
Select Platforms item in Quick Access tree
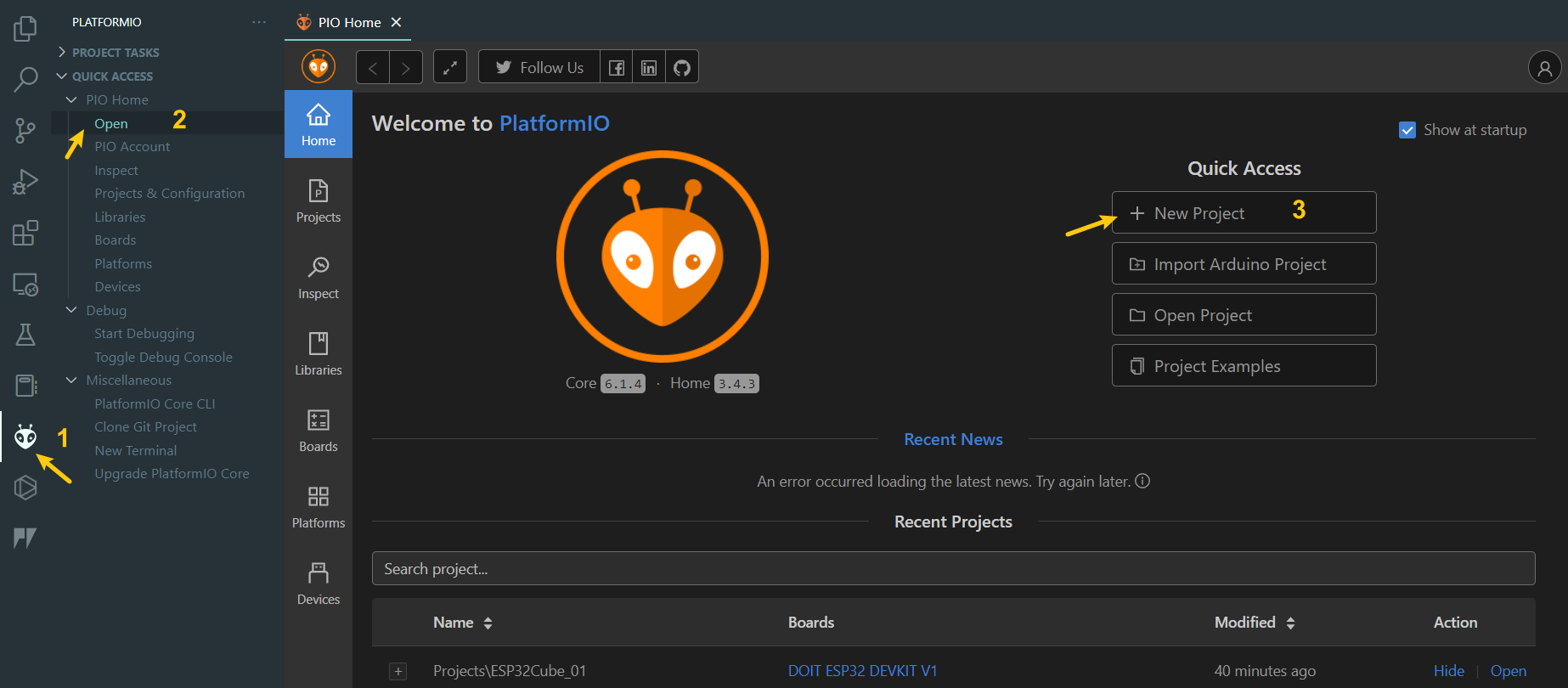[123, 263]
